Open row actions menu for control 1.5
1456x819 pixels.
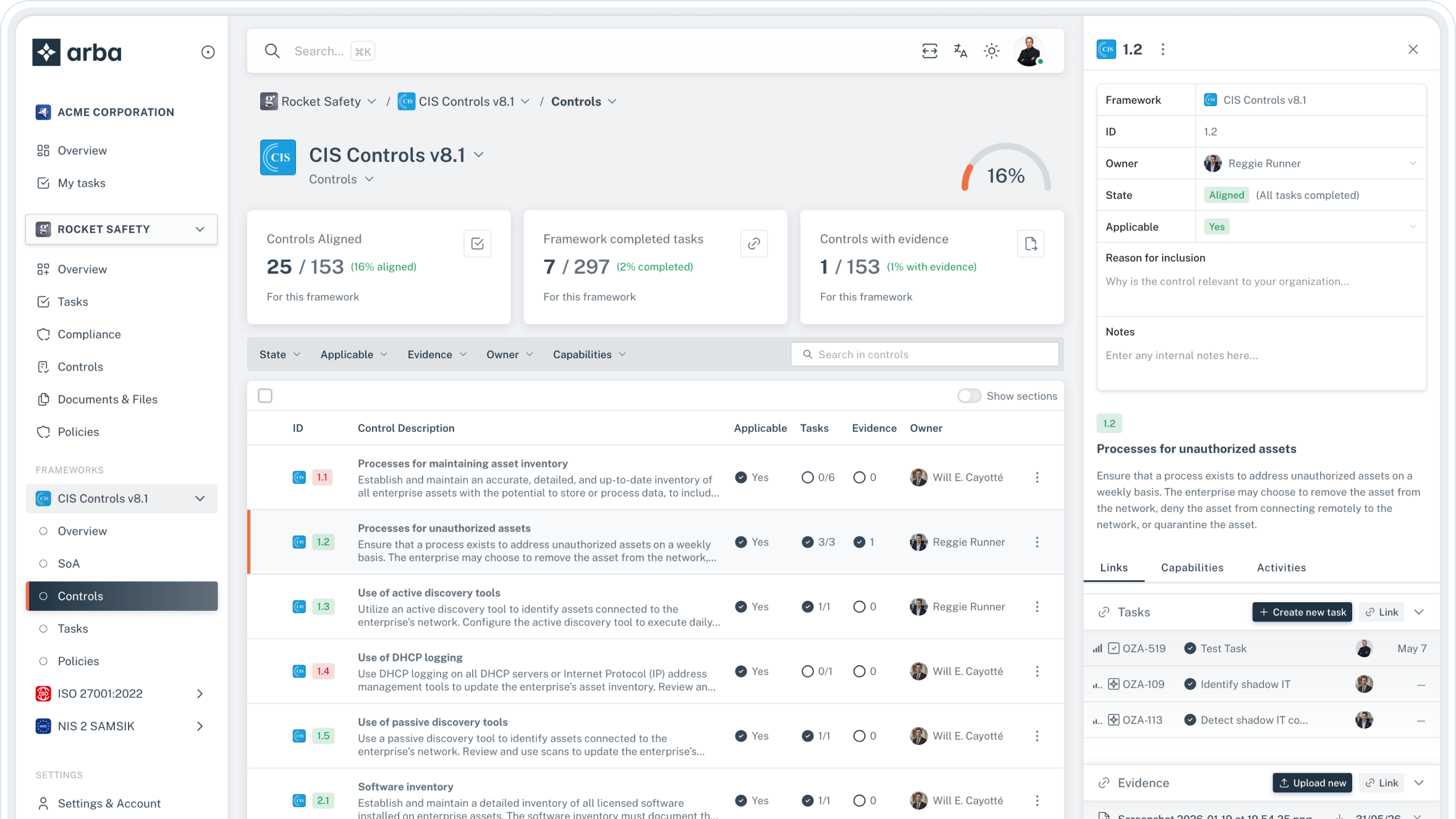click(x=1037, y=736)
